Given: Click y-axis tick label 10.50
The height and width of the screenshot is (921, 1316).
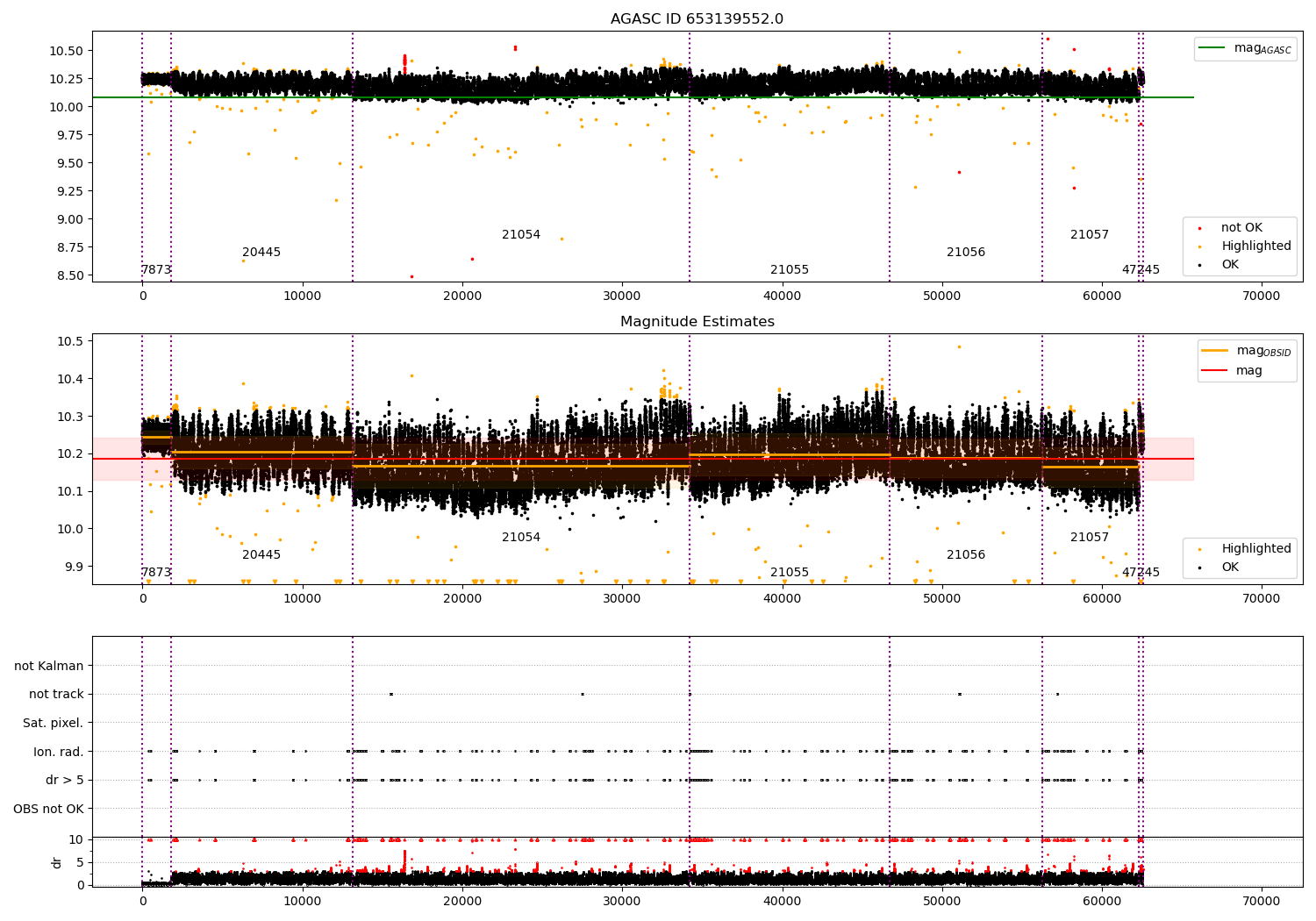Looking at the screenshot, I should click(66, 51).
